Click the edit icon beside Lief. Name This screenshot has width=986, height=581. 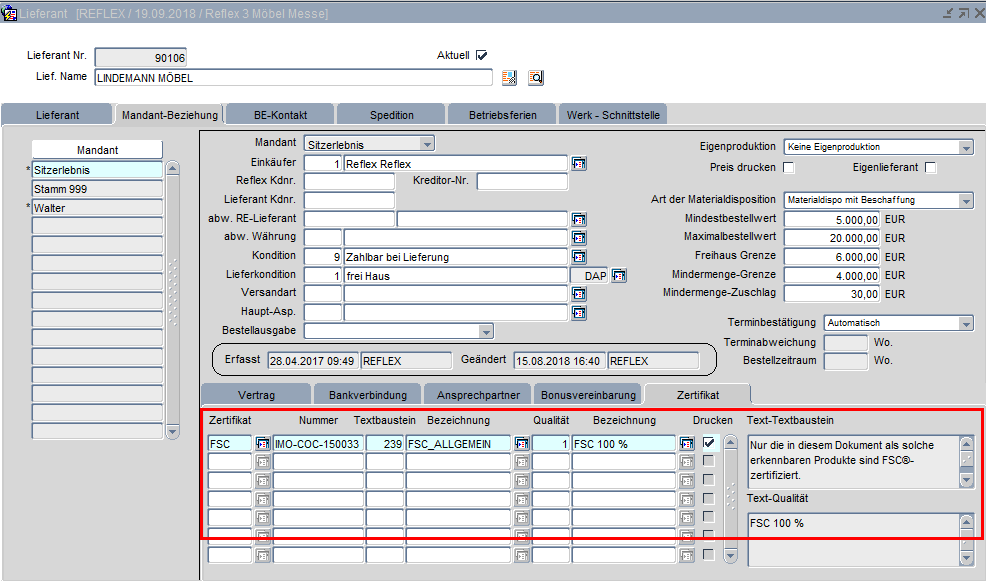coord(510,78)
